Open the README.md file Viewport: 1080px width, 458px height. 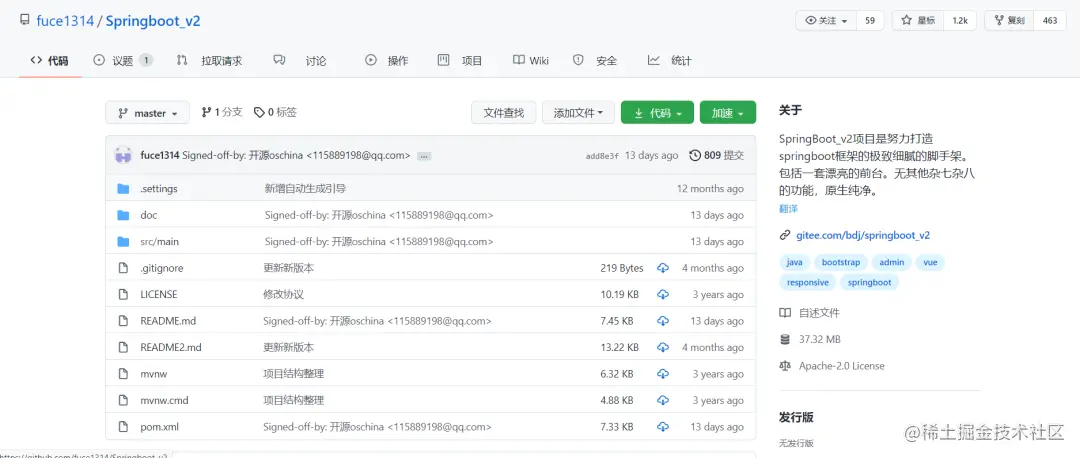pyautogui.click(x=168, y=321)
